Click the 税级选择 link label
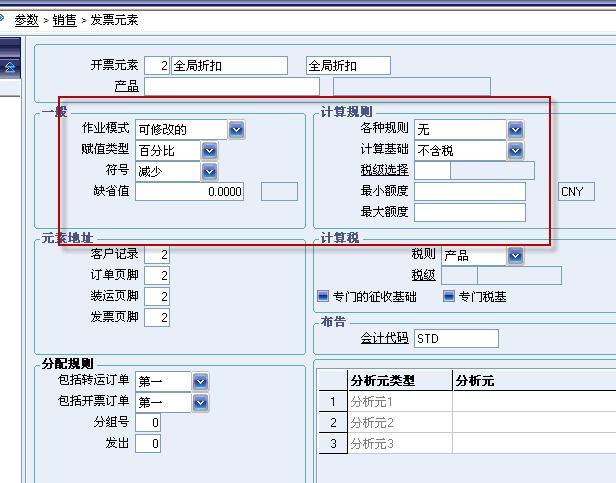The image size is (616, 483). 384,170
